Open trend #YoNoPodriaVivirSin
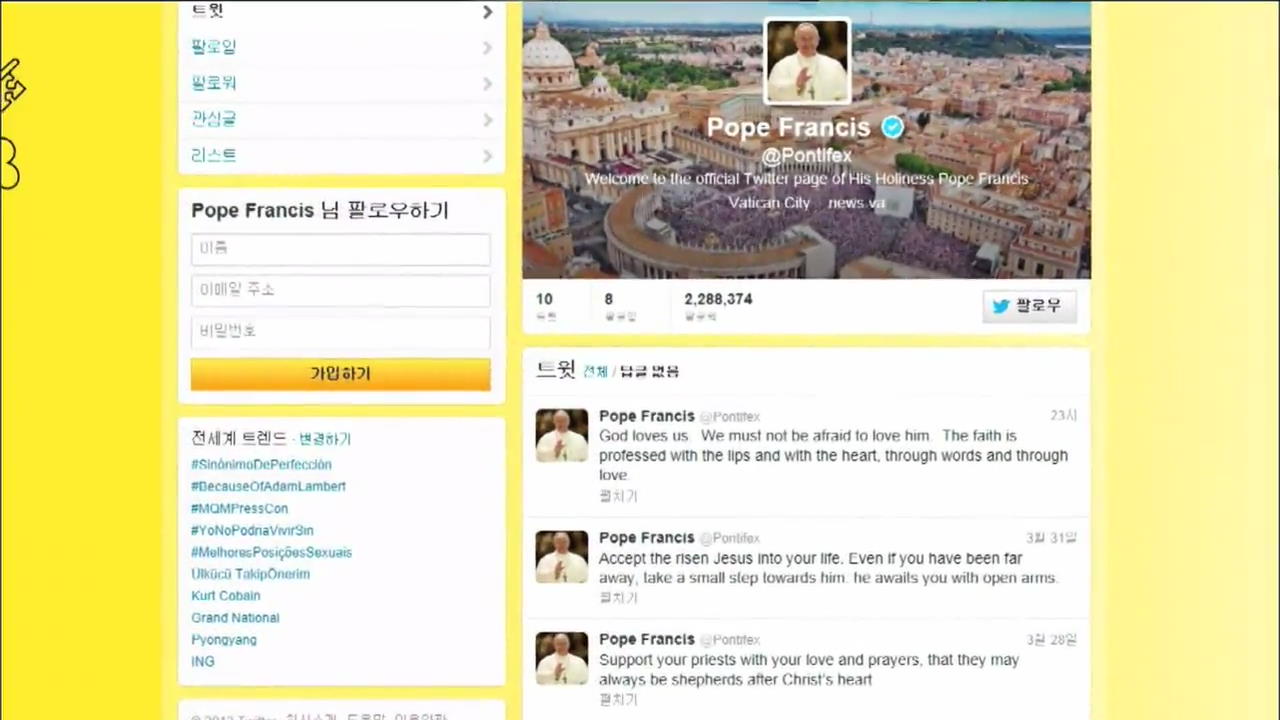Image resolution: width=1280 pixels, height=720 pixels. pyautogui.click(x=252, y=530)
